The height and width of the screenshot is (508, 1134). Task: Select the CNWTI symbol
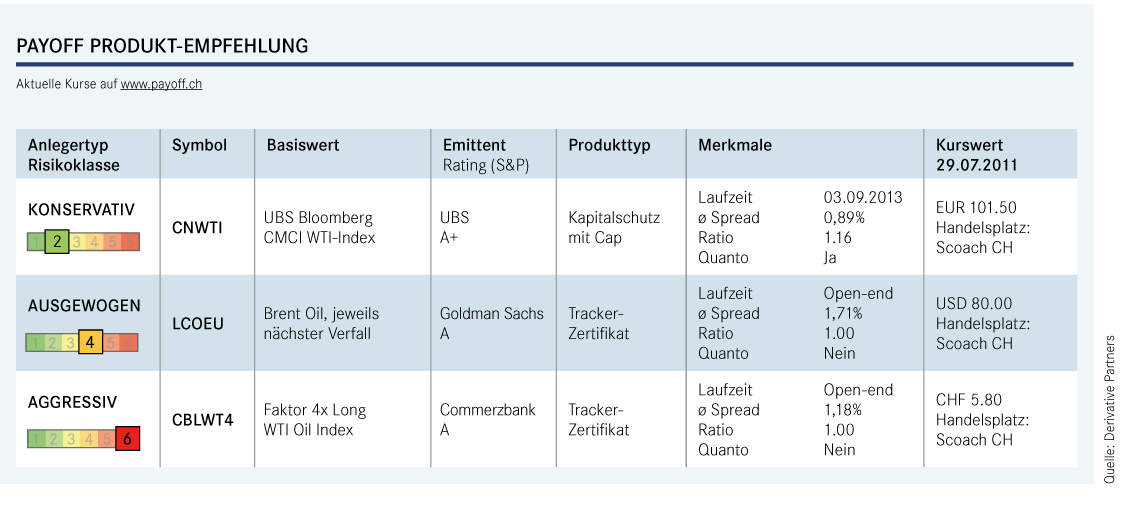coord(197,228)
